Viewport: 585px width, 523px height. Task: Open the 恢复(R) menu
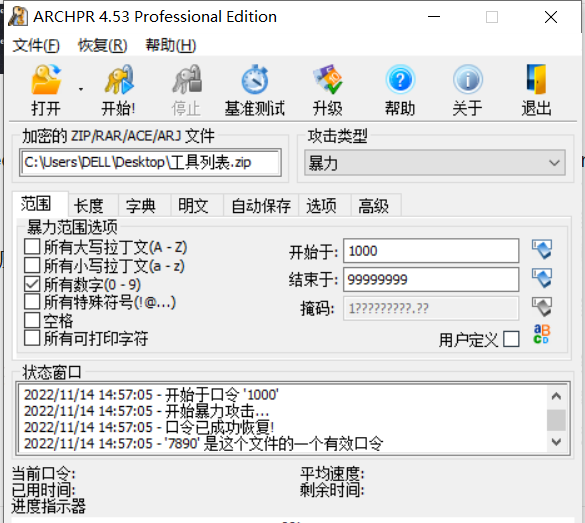click(x=103, y=46)
